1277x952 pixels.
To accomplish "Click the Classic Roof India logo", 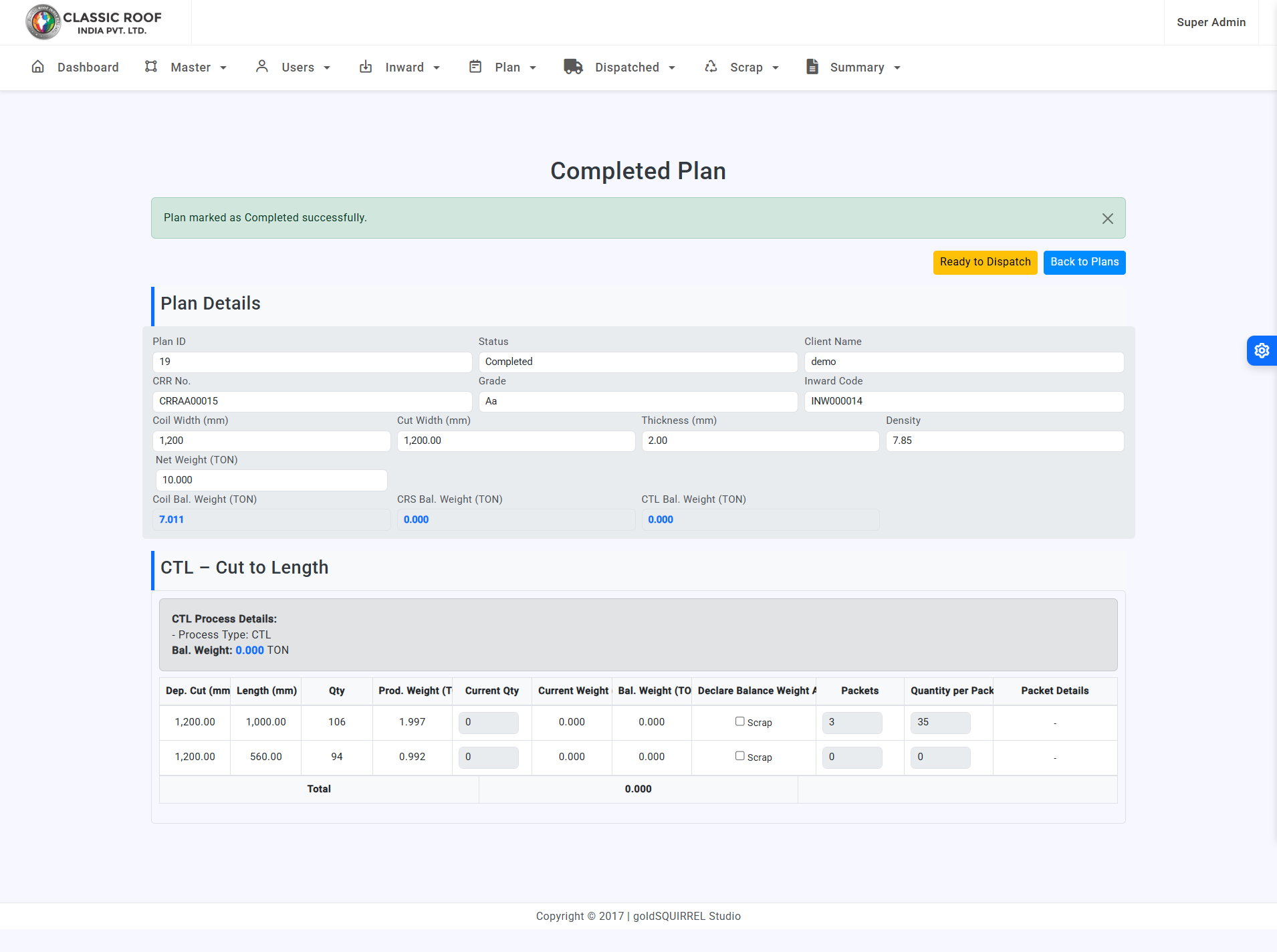I will coord(94,22).
